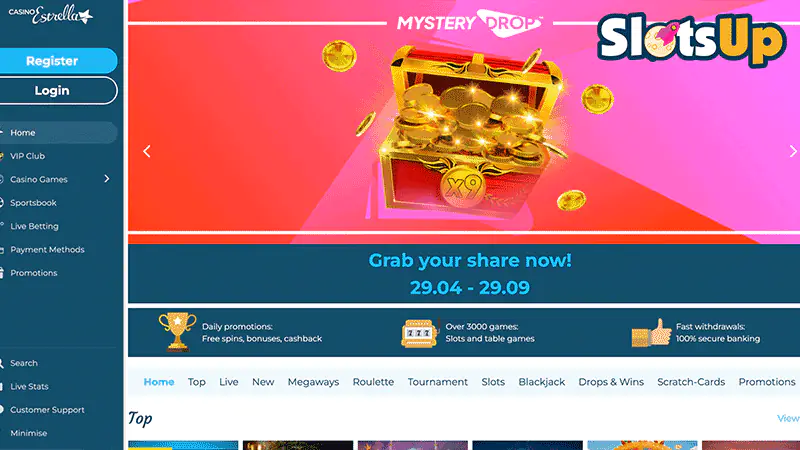
Task: Collapse the sidebar with Minimise
Action: (29, 433)
